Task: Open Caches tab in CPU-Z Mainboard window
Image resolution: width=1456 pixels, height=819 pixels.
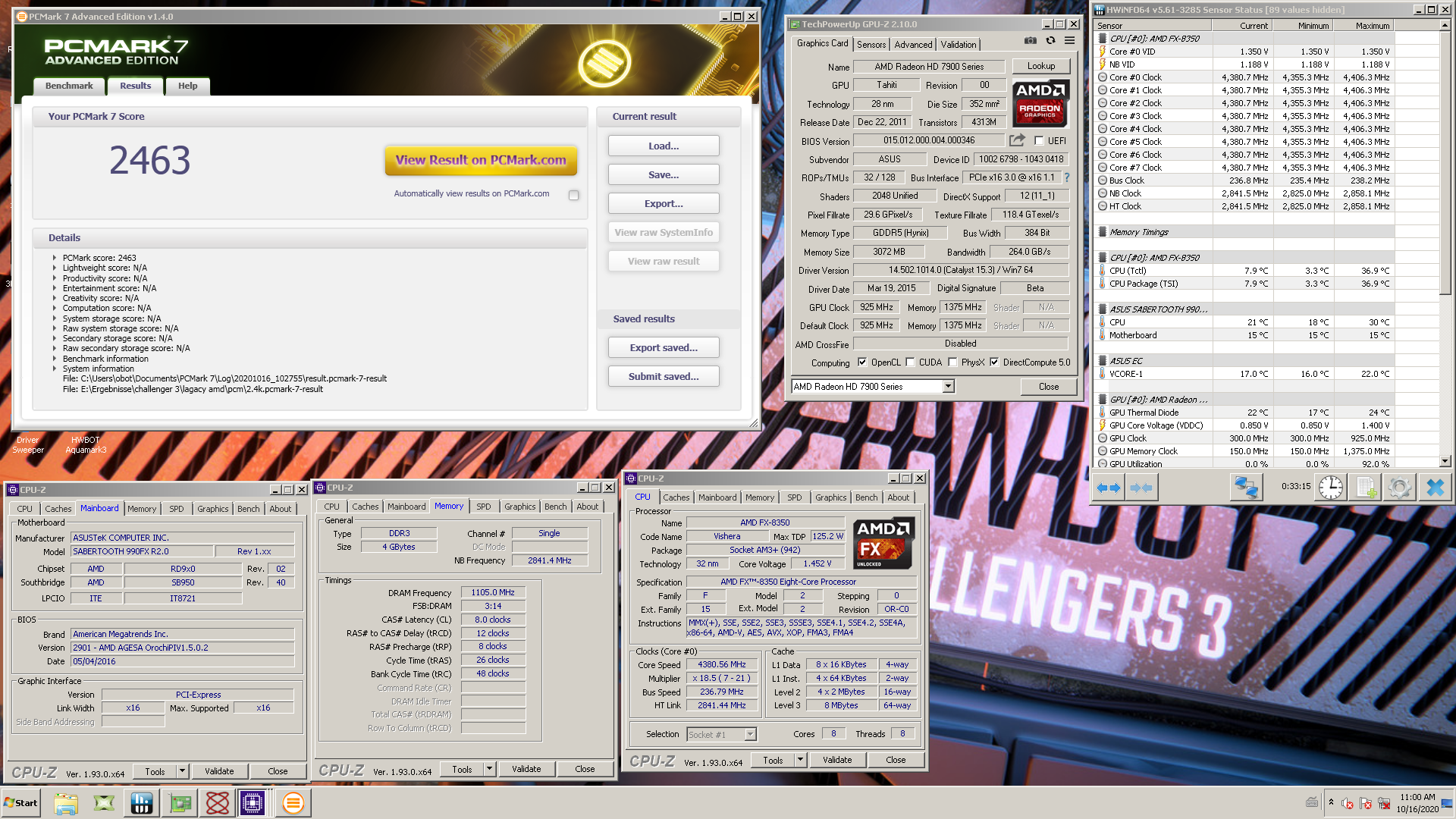Action: click(58, 509)
